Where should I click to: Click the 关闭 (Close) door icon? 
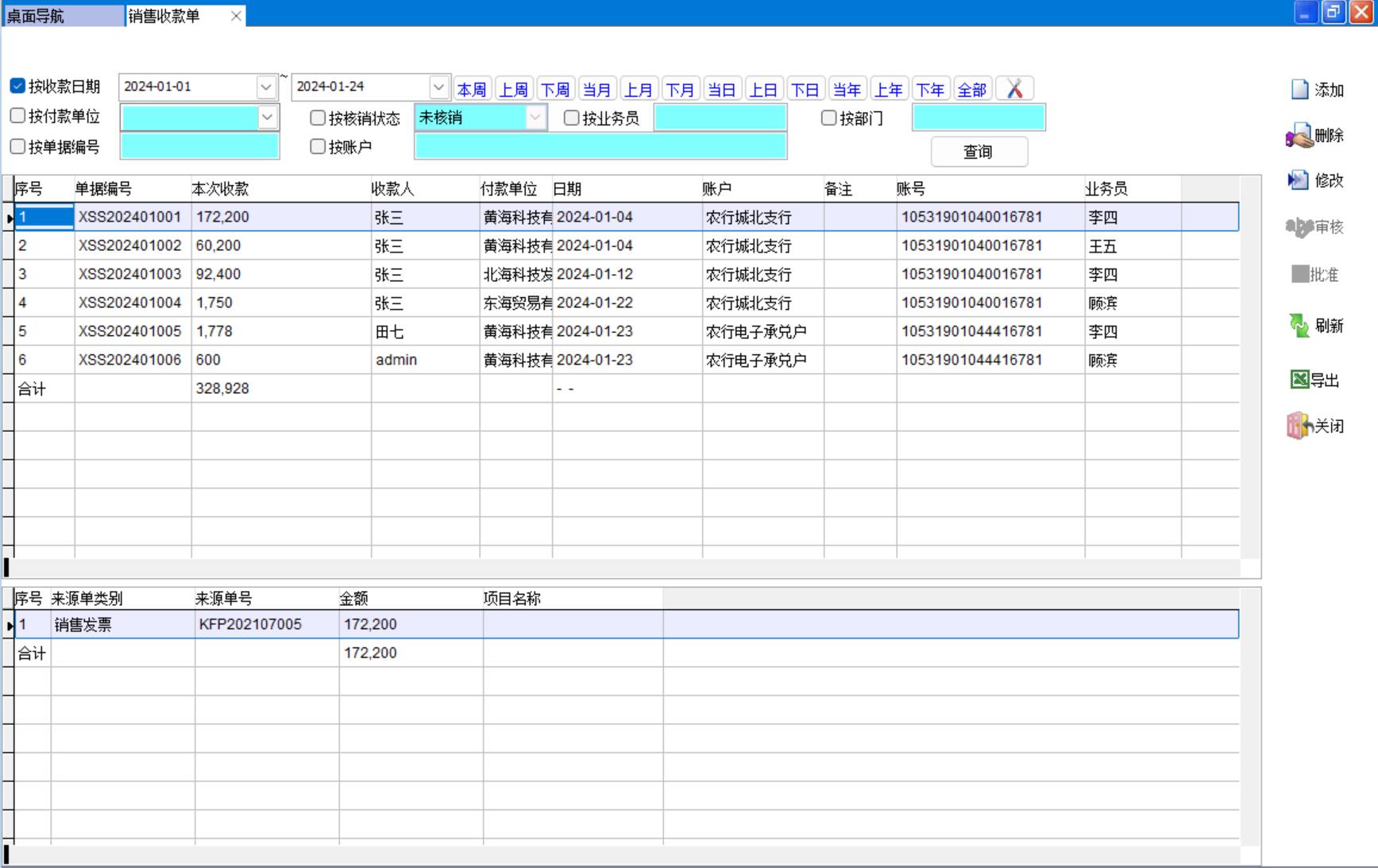point(1298,426)
